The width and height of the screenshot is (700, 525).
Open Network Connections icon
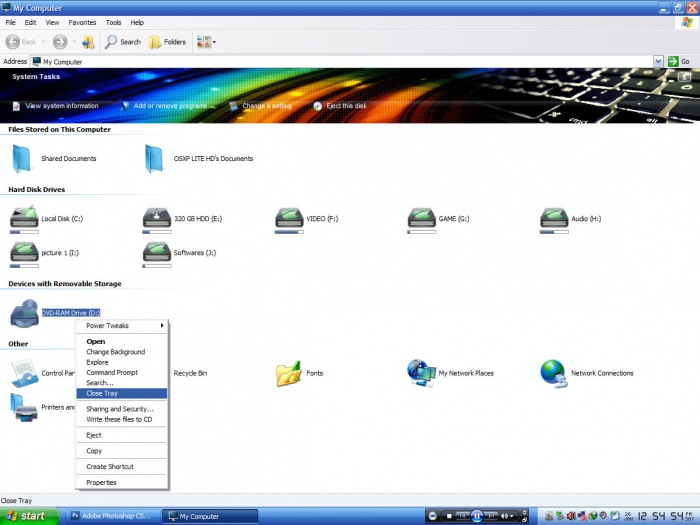tap(554, 373)
